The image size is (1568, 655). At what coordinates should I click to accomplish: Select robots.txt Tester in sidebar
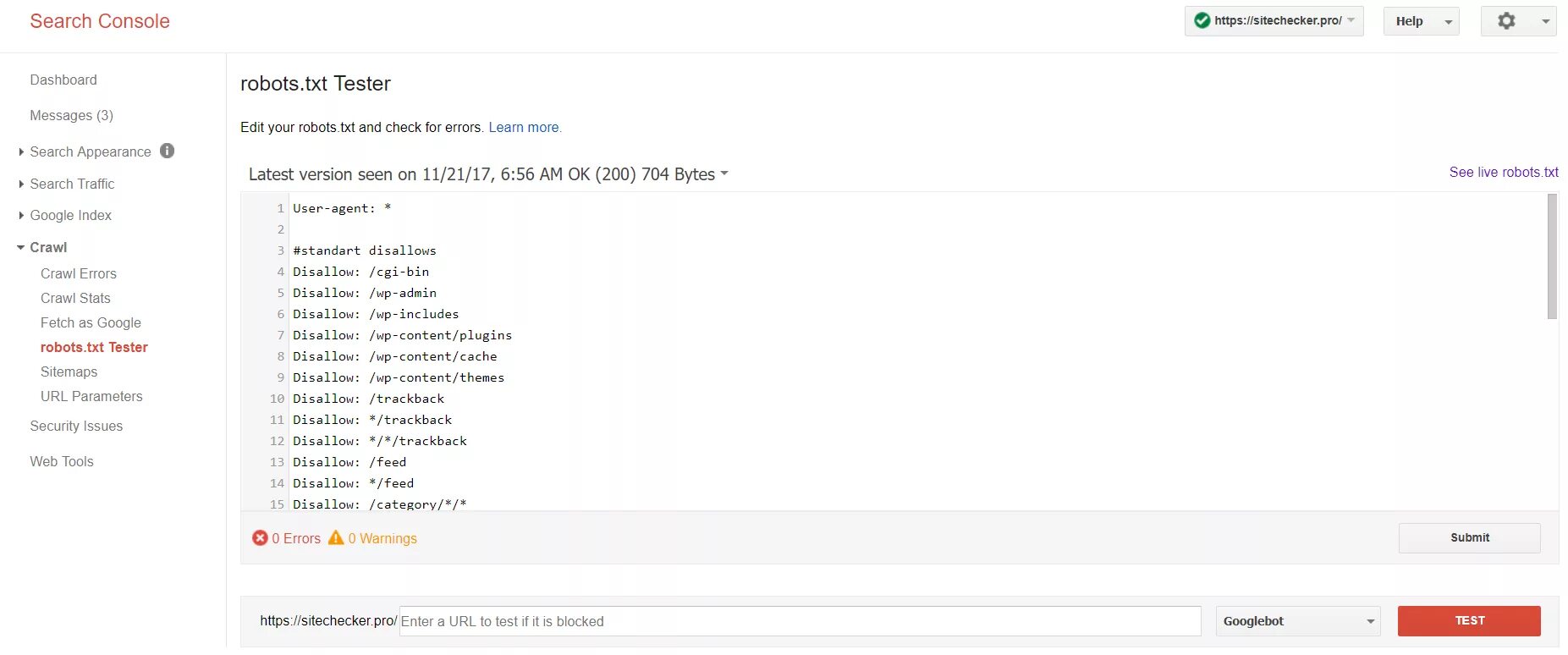coord(94,347)
